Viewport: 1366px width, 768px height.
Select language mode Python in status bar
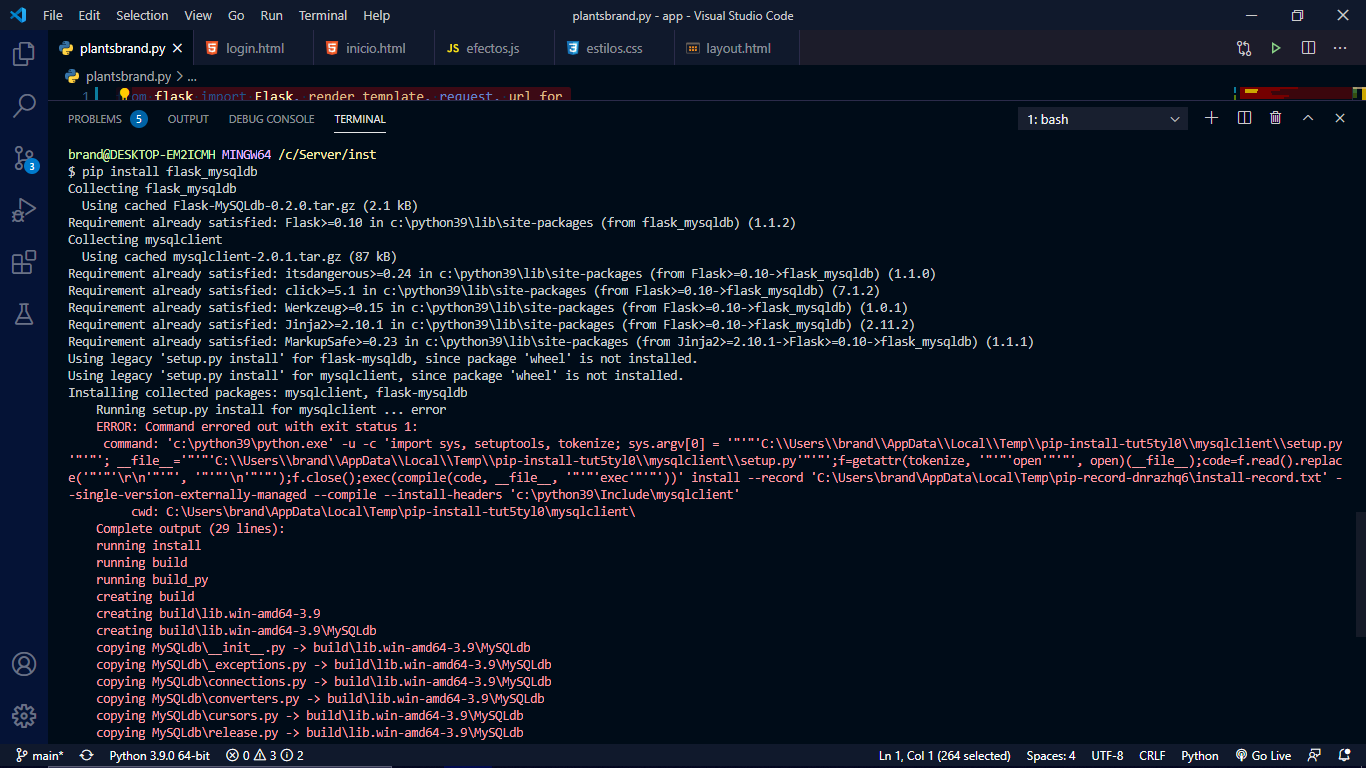[1200, 756]
